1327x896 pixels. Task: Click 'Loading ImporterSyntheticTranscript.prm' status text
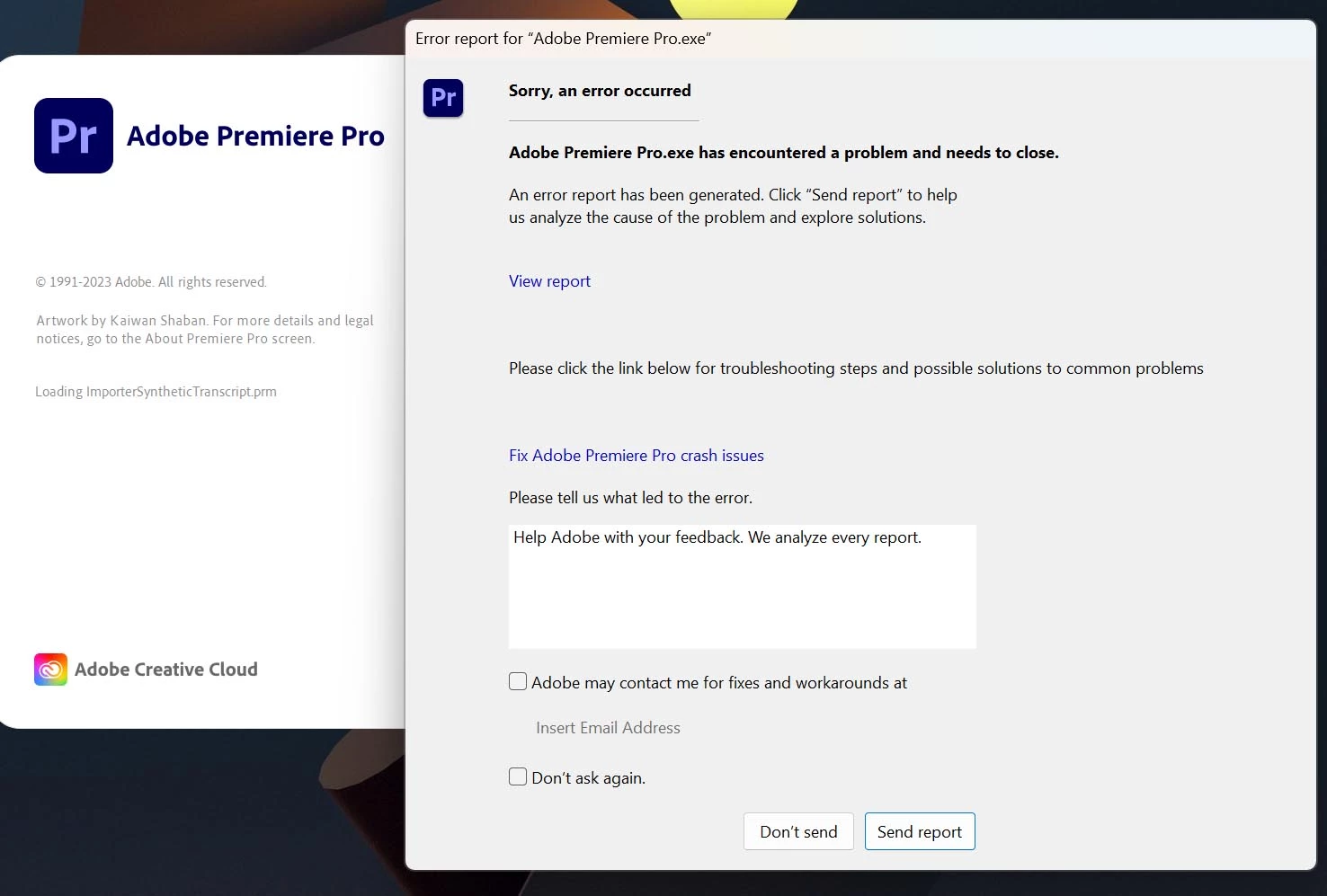click(x=156, y=392)
